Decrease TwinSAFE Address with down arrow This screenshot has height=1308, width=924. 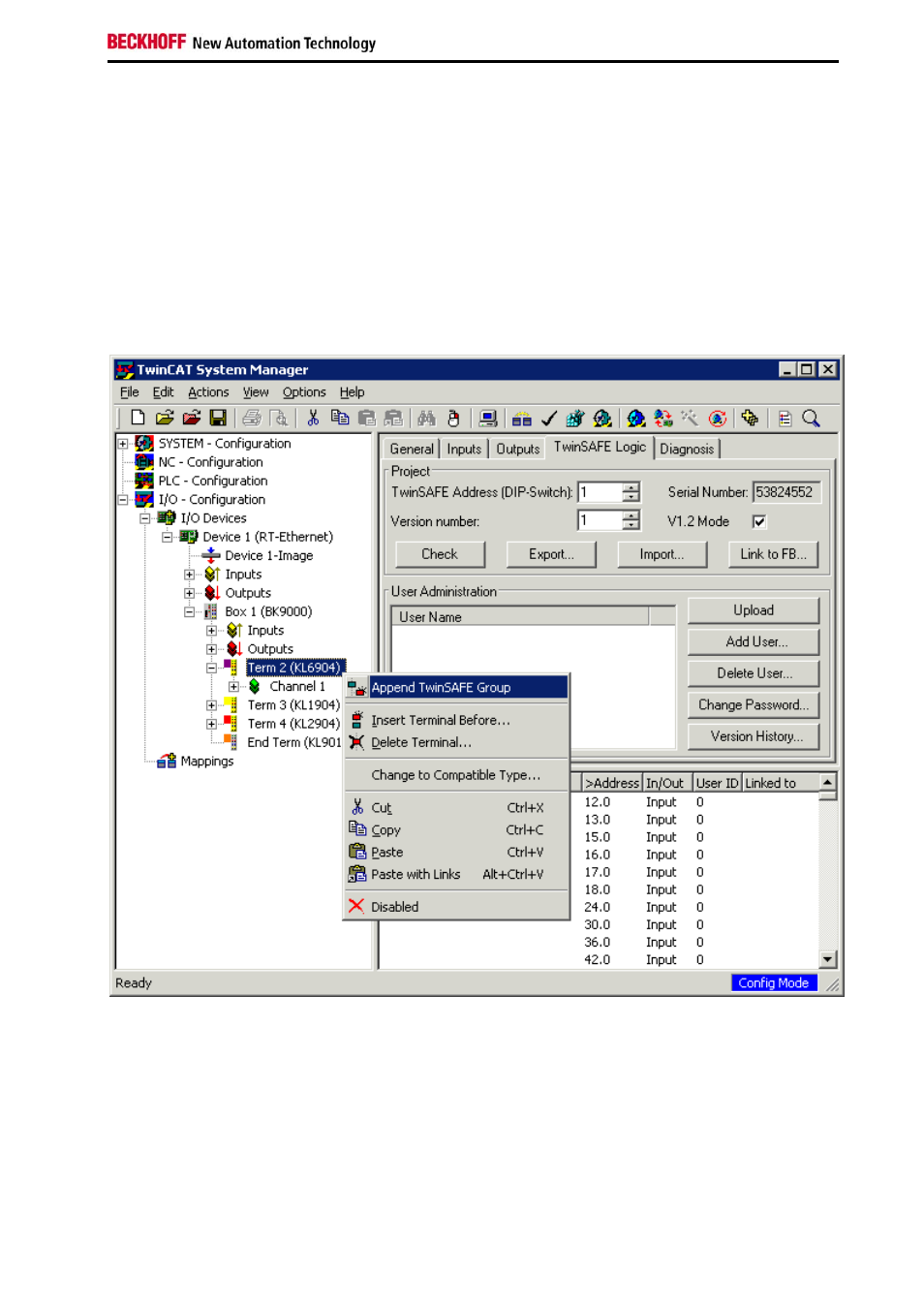631,497
